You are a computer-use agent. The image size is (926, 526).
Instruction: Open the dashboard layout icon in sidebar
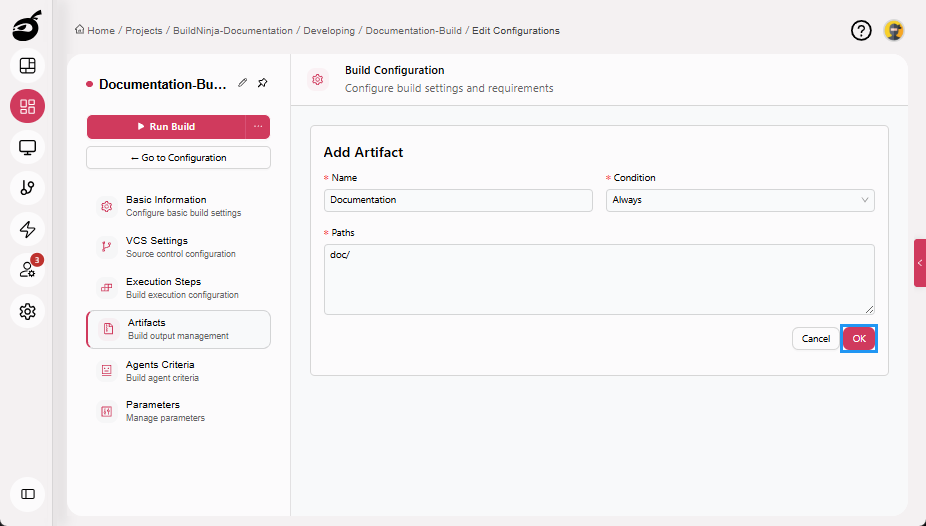point(28,66)
